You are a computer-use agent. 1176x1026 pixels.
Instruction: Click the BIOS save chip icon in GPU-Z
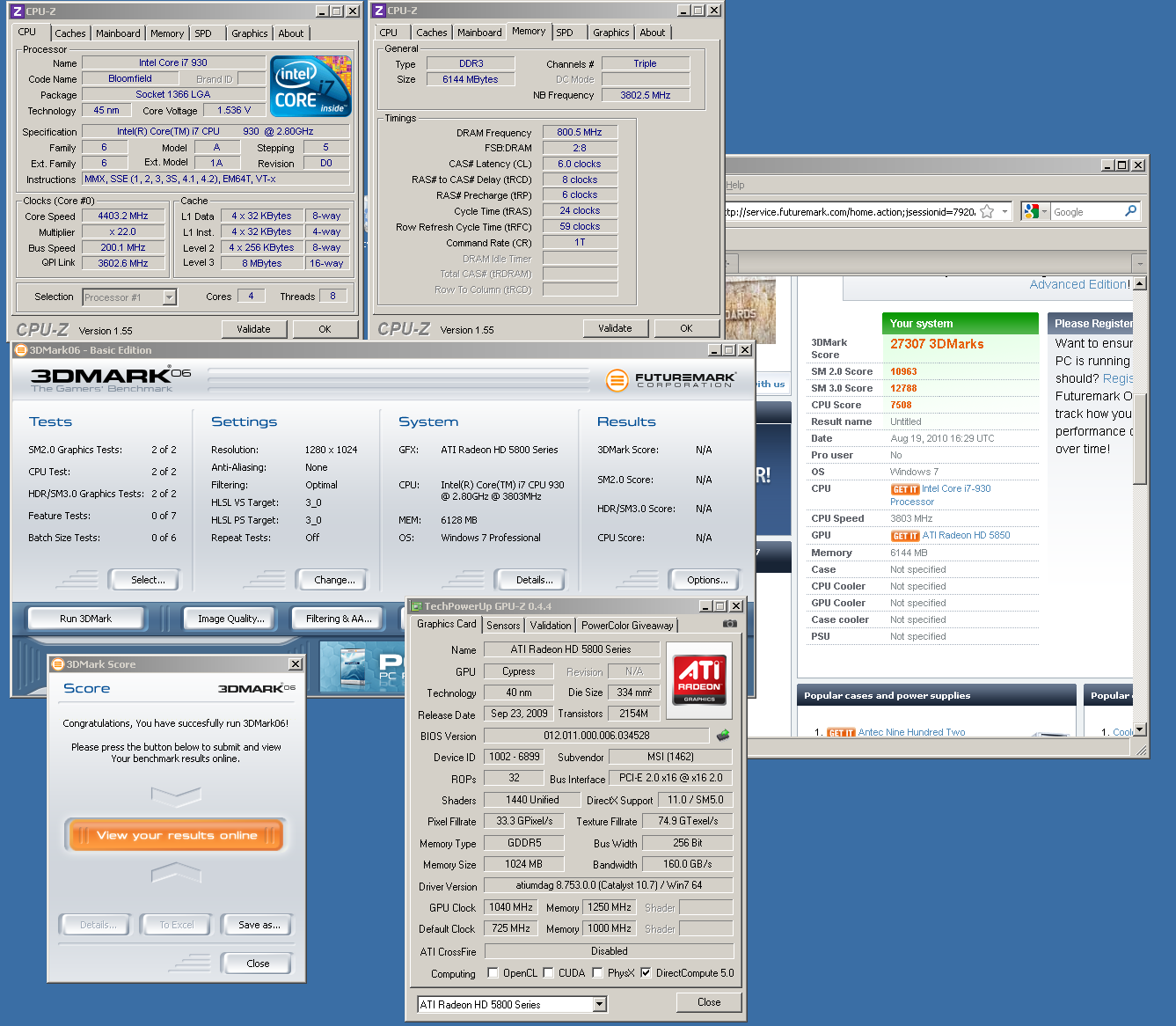[723, 736]
